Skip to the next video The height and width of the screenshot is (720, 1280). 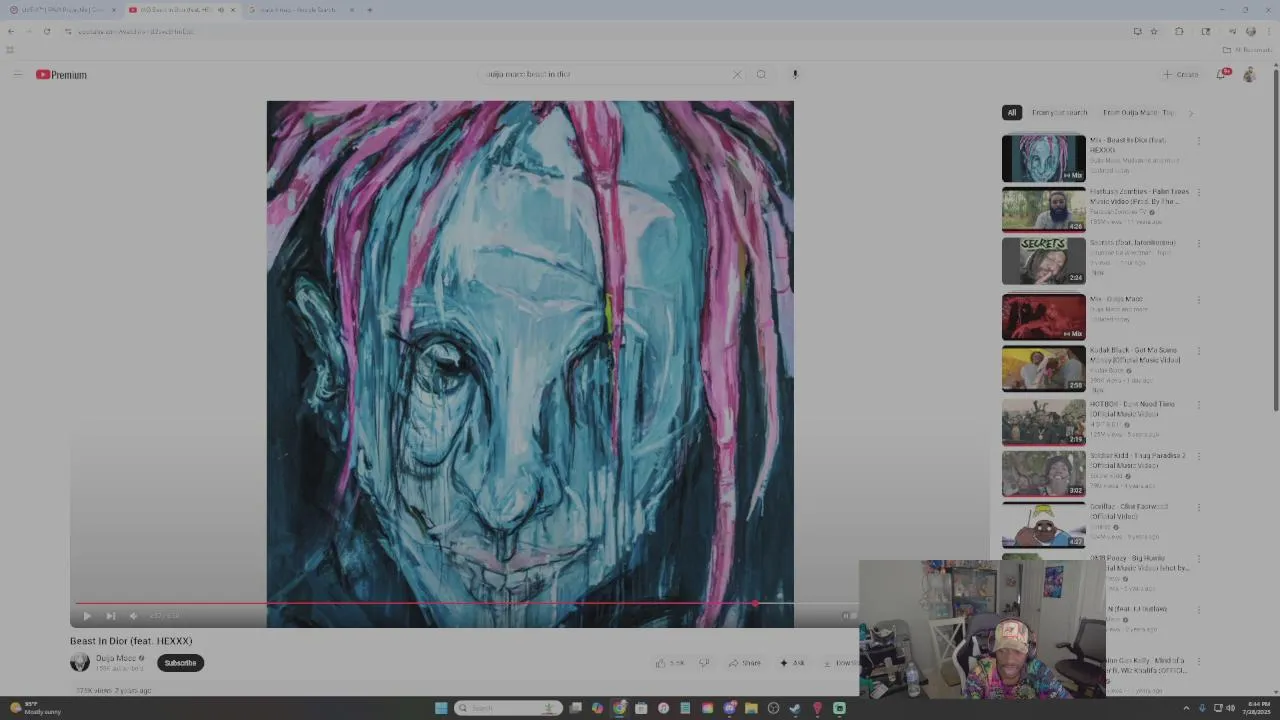110,616
